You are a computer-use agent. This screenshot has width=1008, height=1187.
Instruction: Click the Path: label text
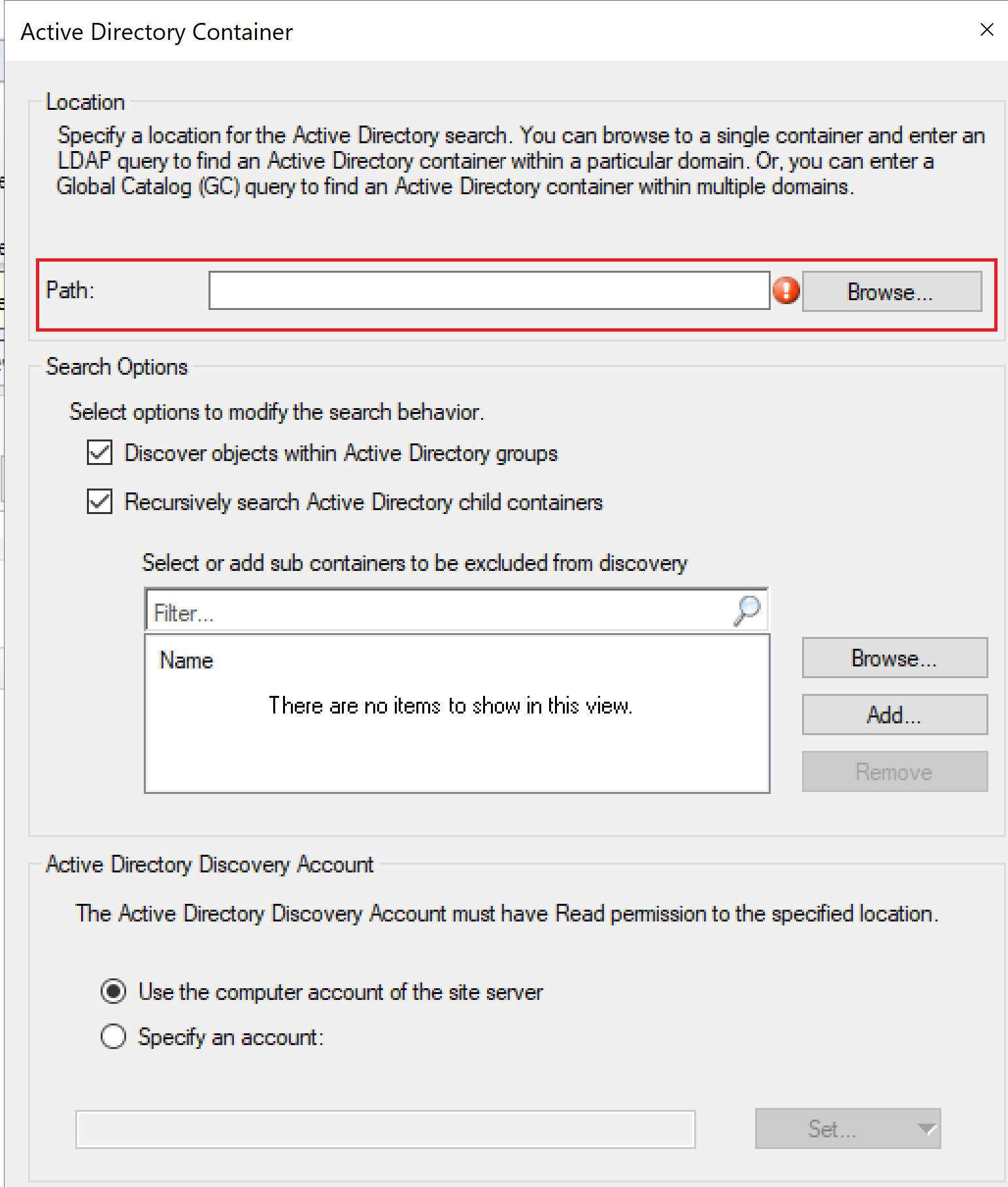click(71, 290)
